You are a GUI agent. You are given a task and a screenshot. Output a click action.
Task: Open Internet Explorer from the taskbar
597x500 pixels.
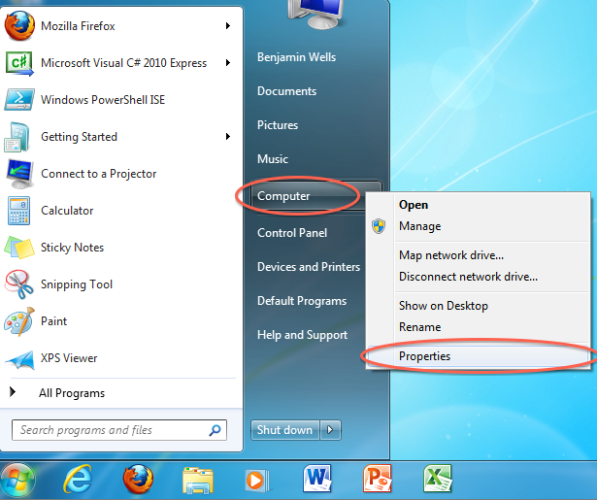tap(78, 479)
